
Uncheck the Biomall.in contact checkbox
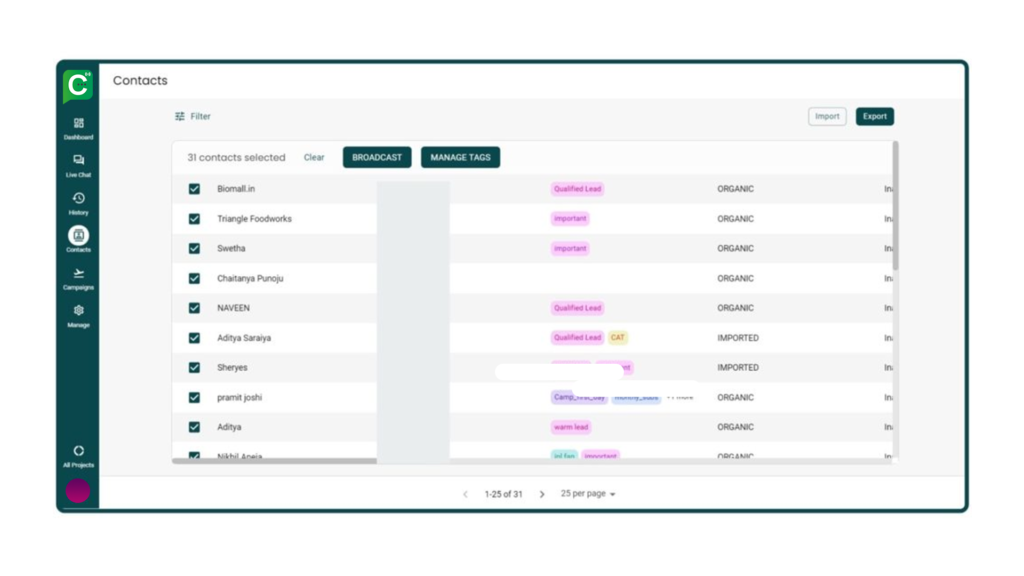click(x=194, y=189)
